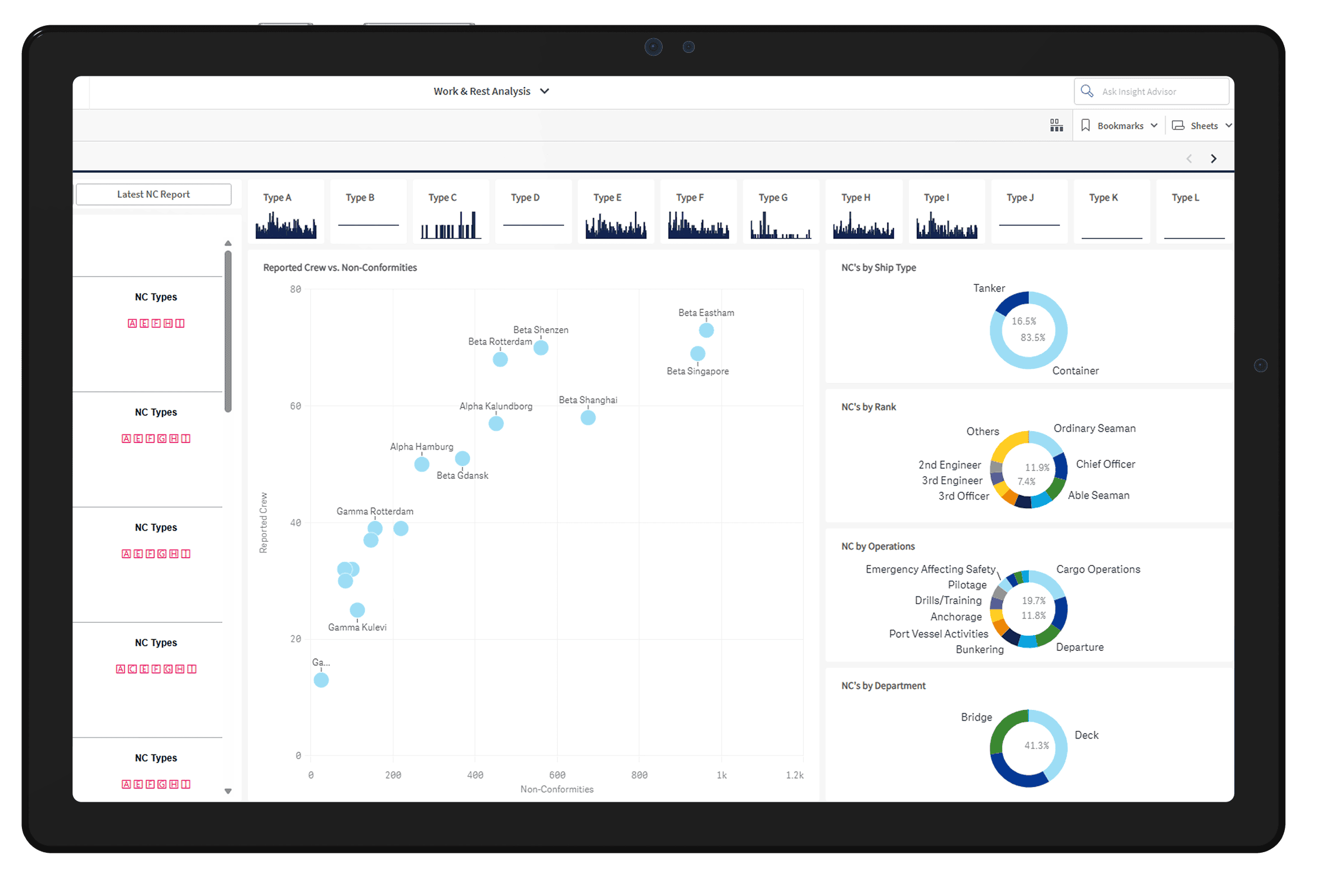This screenshot has height=896, width=1318.
Task: Click the Sheets monitor icon
Action: click(x=1178, y=125)
